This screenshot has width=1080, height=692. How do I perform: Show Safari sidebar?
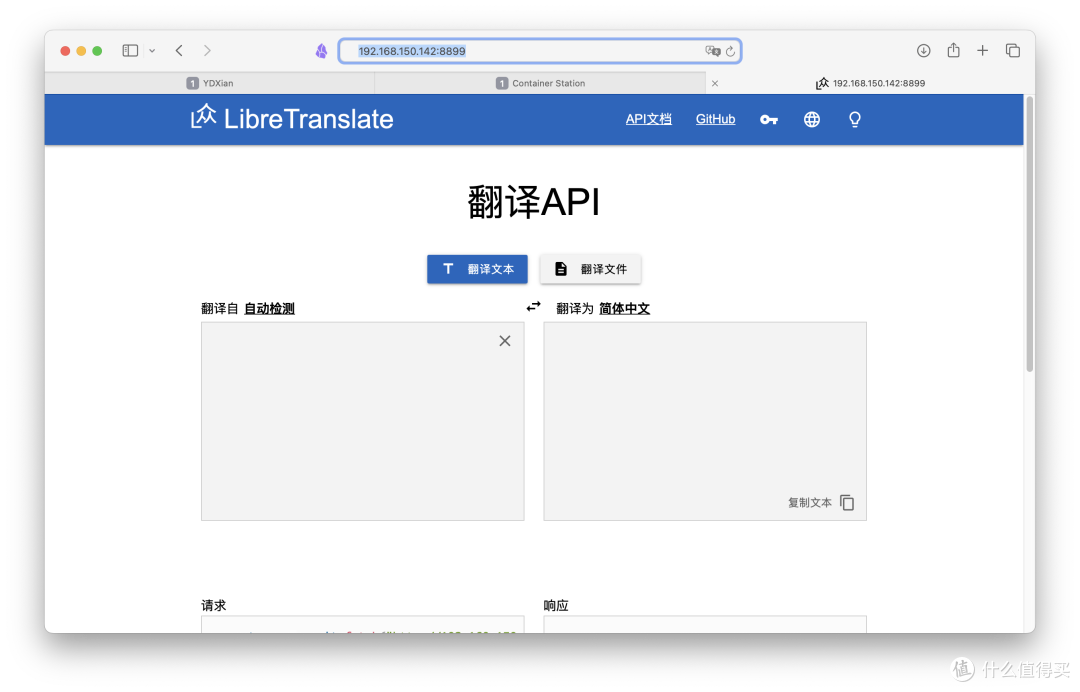tap(130, 50)
